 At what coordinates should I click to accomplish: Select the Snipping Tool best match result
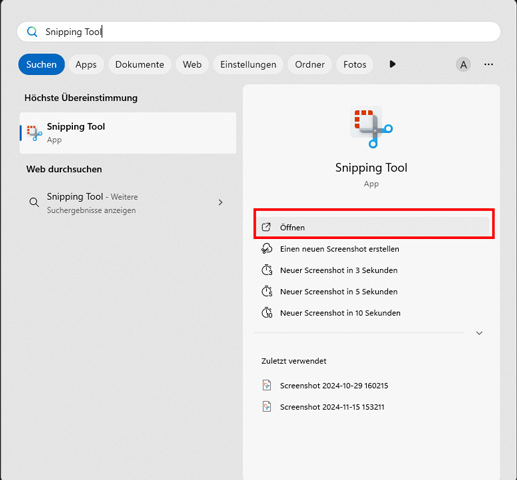128,133
